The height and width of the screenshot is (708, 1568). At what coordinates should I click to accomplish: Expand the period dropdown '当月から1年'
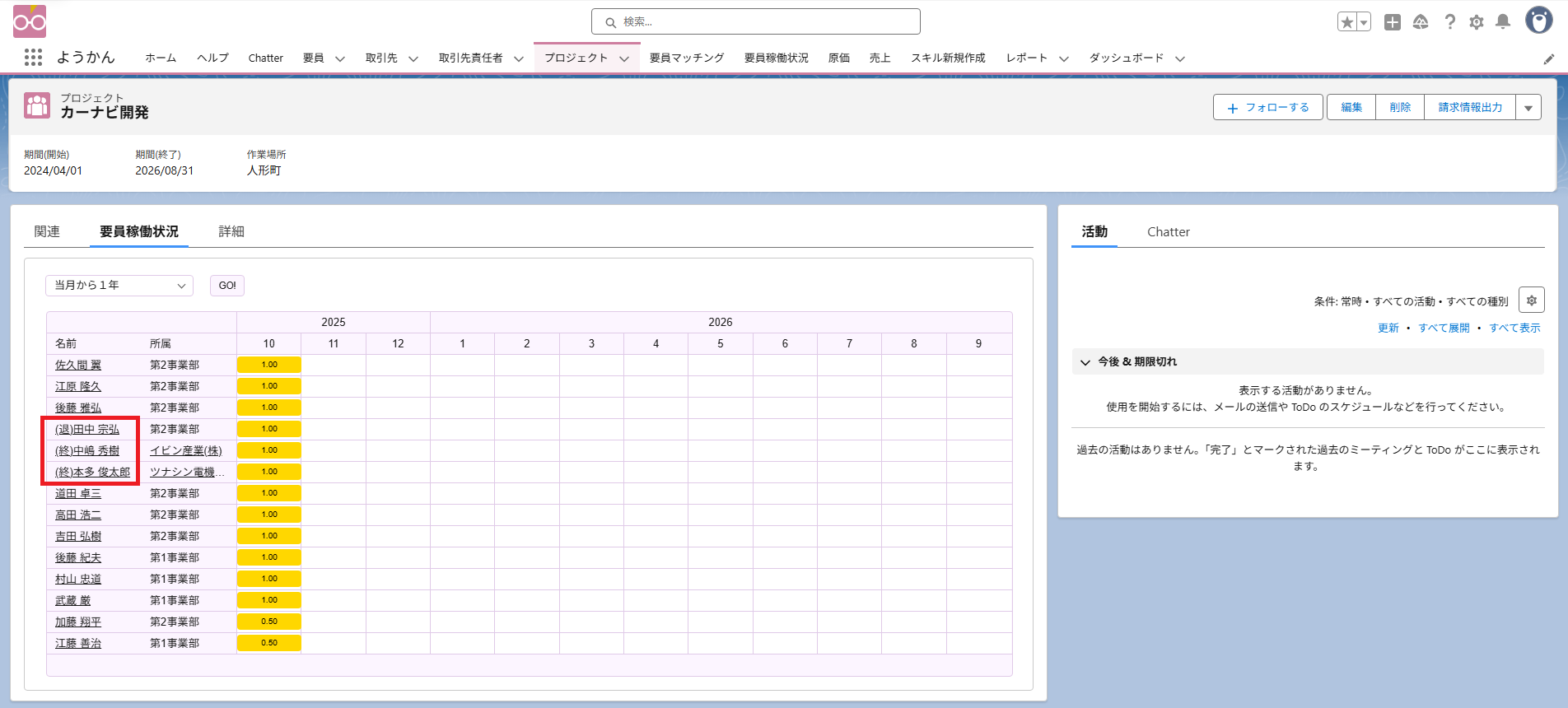[x=119, y=286]
